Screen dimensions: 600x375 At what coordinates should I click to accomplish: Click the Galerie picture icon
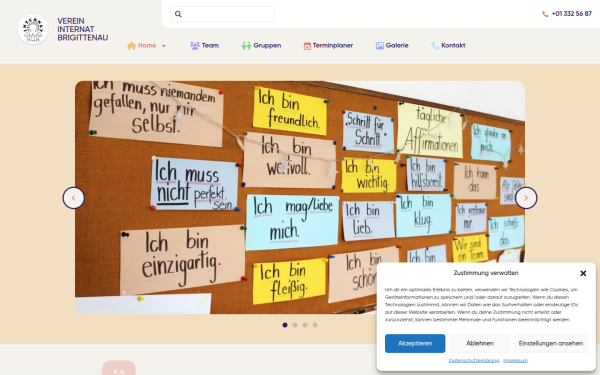[x=380, y=46]
